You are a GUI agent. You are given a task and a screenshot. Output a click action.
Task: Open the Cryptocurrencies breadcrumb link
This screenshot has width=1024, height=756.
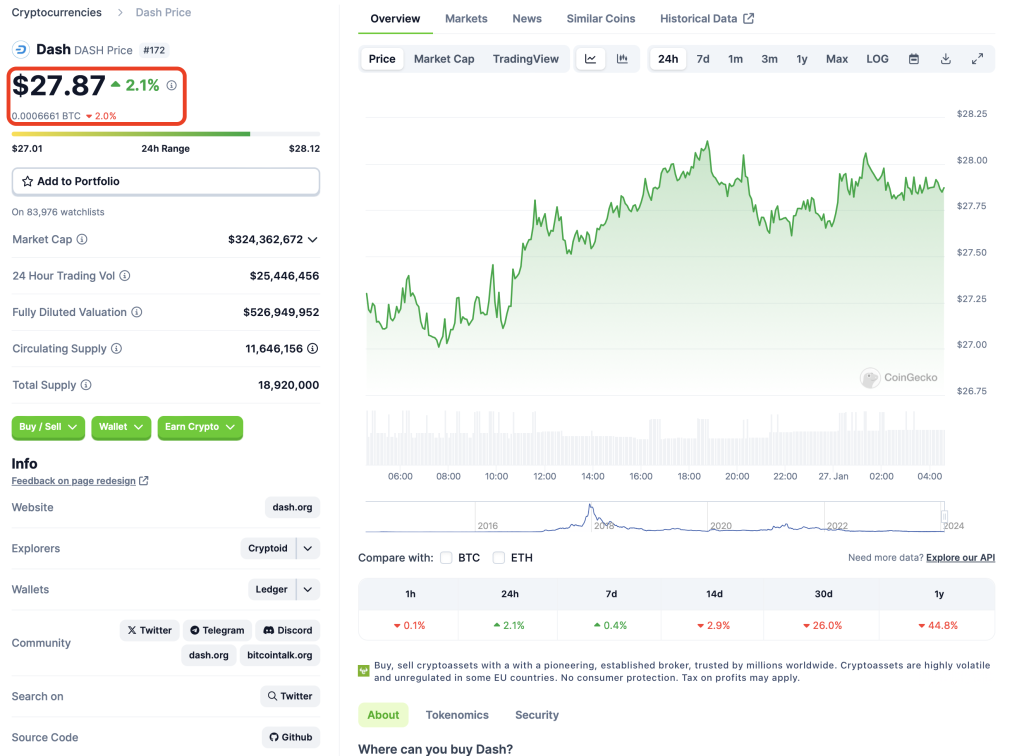[x=57, y=12]
